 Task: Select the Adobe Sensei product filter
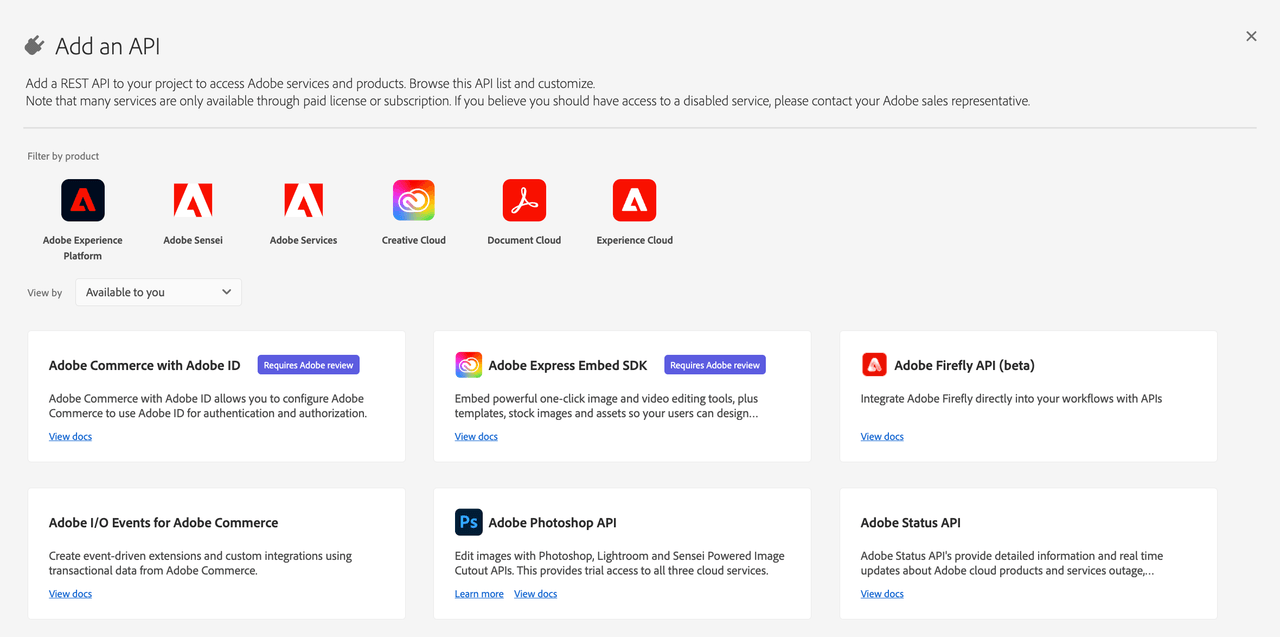pyautogui.click(x=193, y=201)
